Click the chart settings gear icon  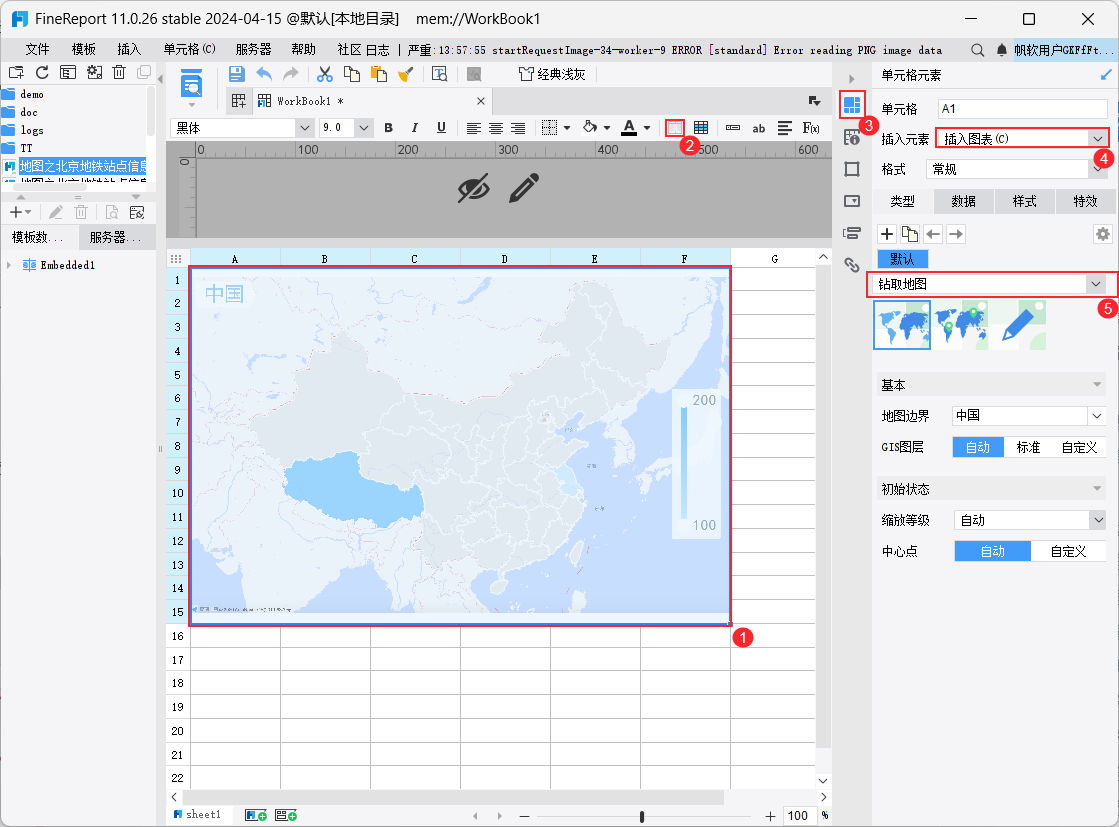pyautogui.click(x=1102, y=234)
